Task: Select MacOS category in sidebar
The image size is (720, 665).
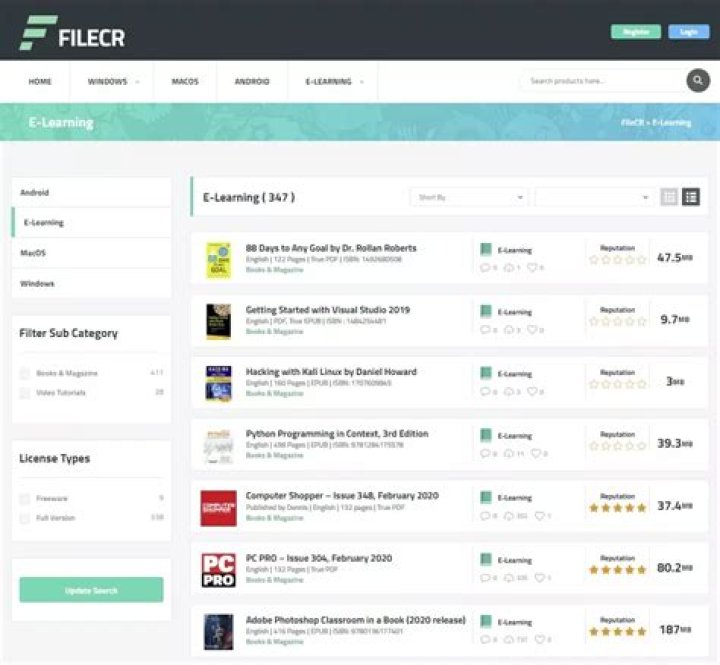Action: [91, 253]
